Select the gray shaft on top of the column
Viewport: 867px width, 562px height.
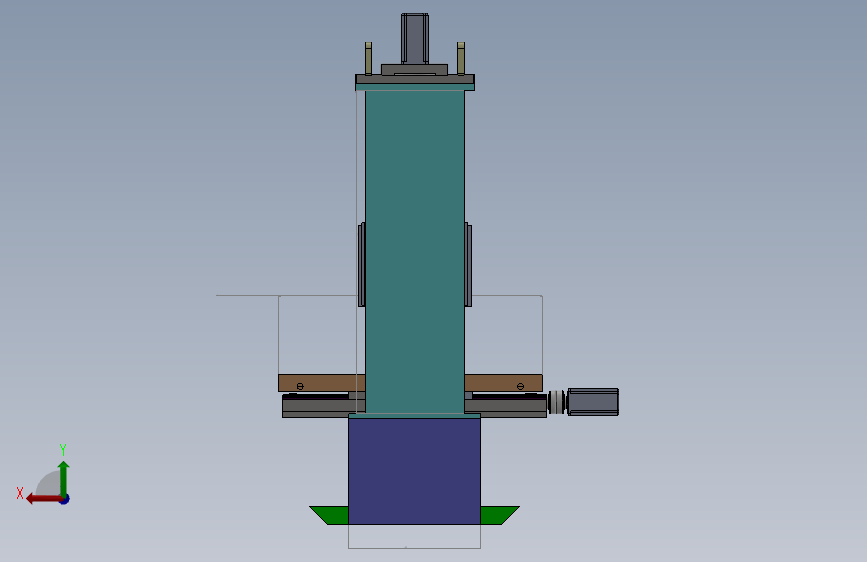pos(415,39)
